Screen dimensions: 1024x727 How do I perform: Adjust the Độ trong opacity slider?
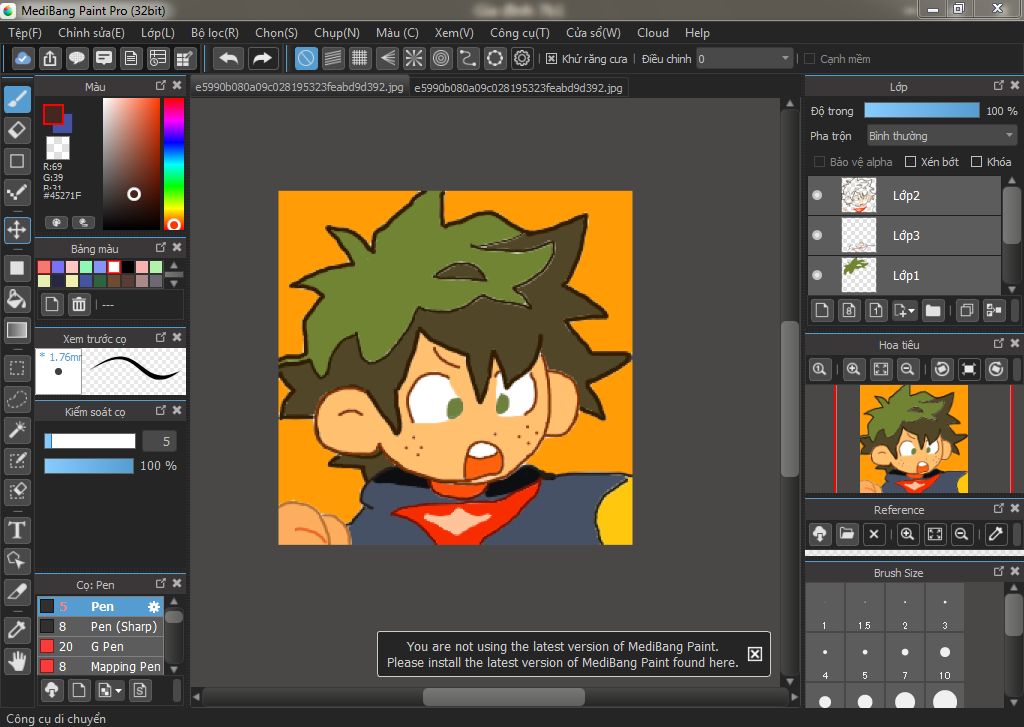921,110
